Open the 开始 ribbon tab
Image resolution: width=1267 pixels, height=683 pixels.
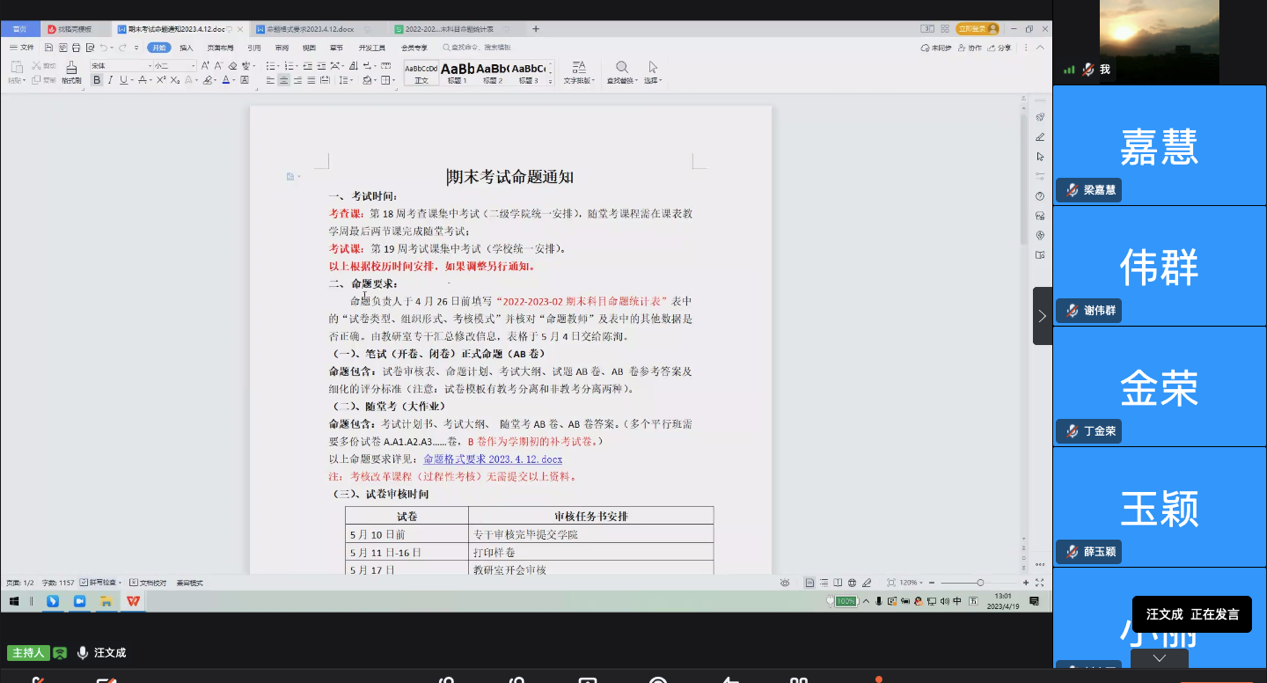pyautogui.click(x=159, y=47)
